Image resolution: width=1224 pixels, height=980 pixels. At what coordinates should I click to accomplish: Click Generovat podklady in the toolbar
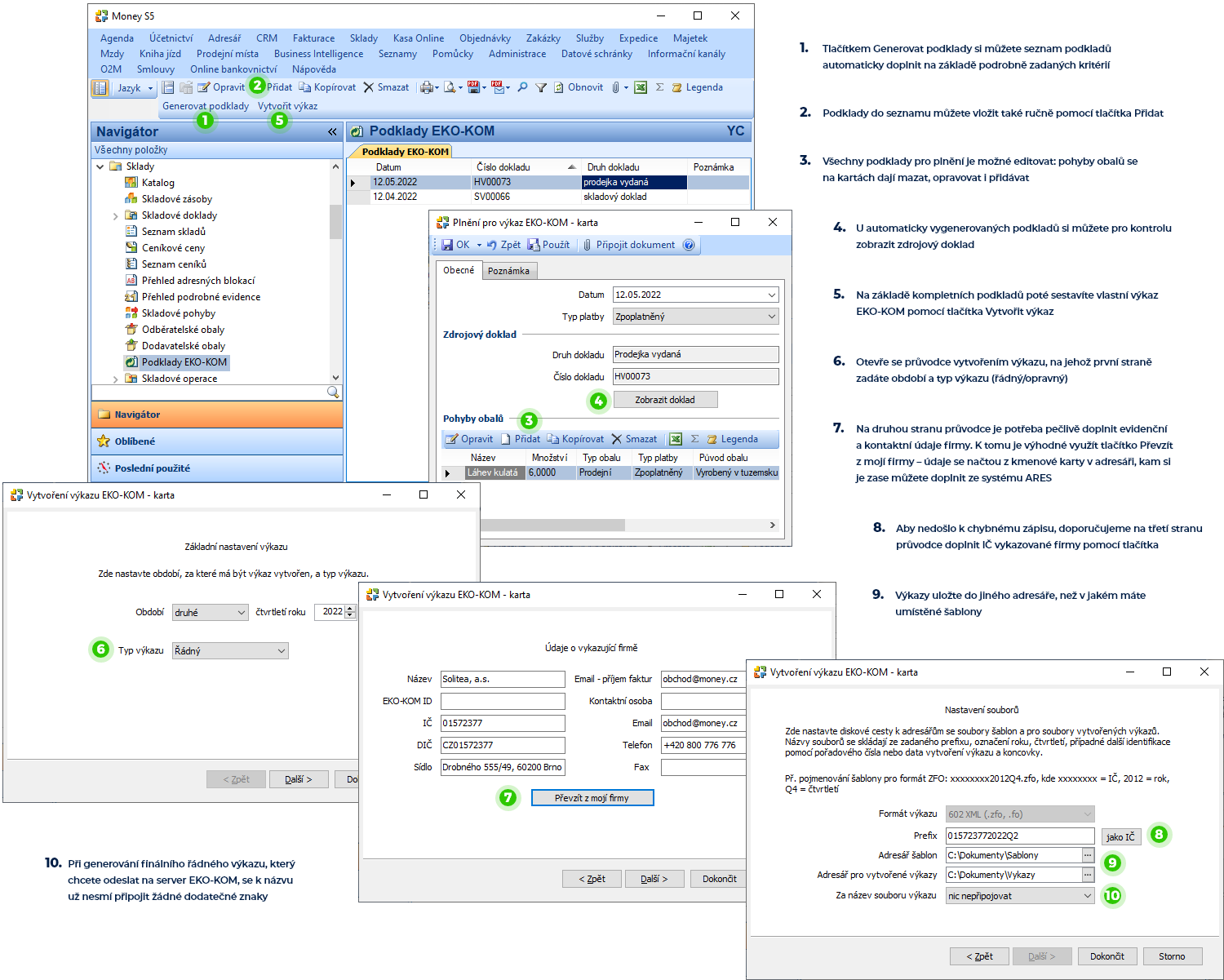click(x=206, y=106)
